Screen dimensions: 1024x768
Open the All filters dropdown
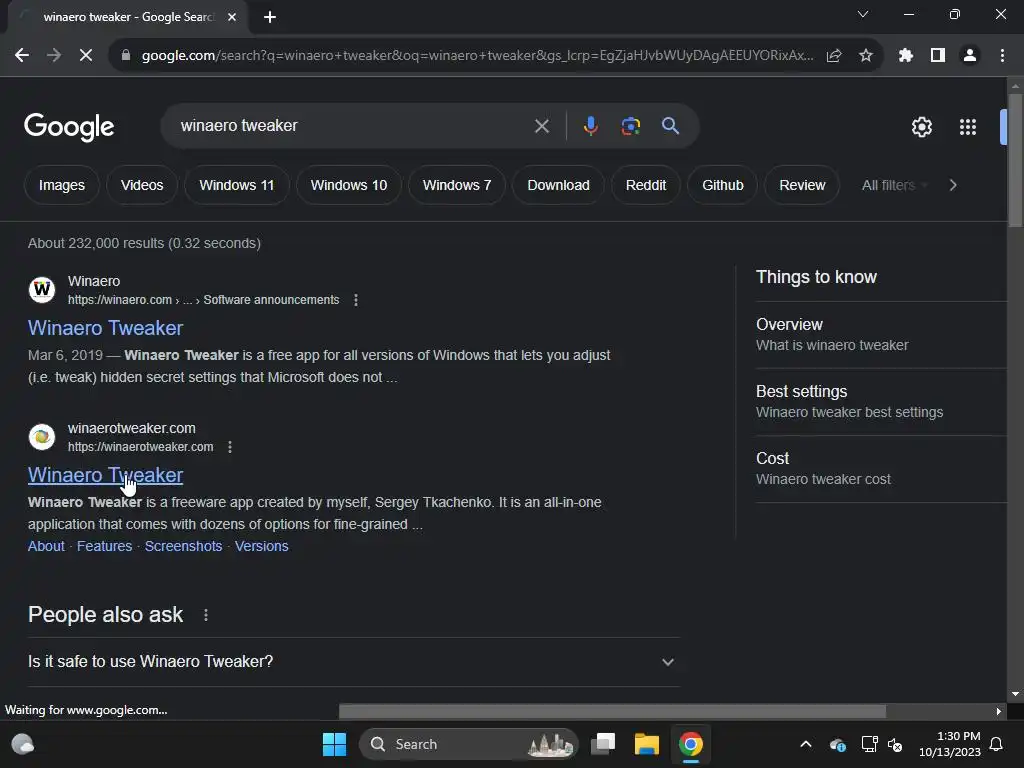tap(894, 185)
